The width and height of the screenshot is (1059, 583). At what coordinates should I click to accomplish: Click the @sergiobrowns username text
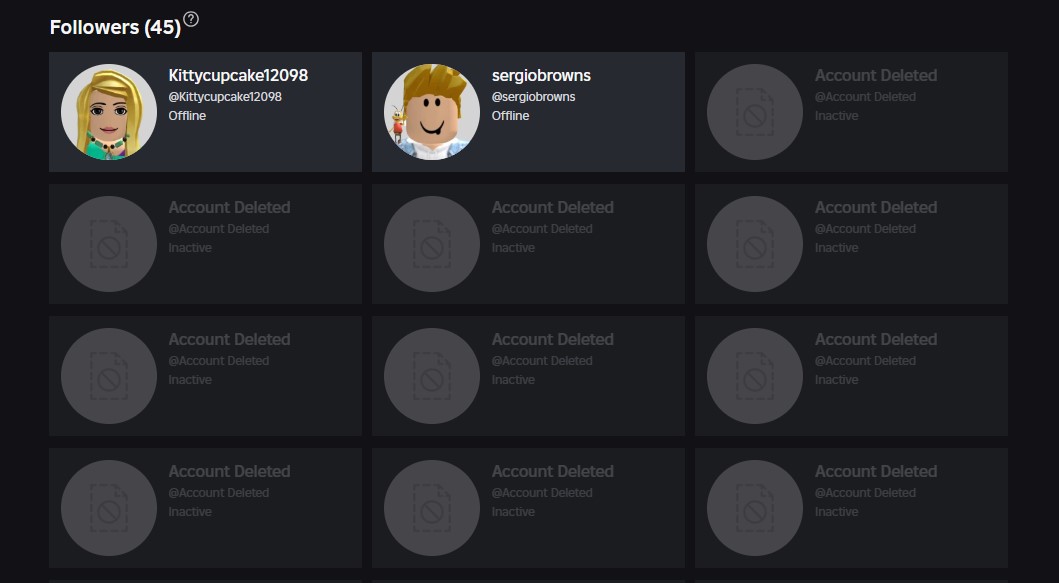[x=534, y=97]
